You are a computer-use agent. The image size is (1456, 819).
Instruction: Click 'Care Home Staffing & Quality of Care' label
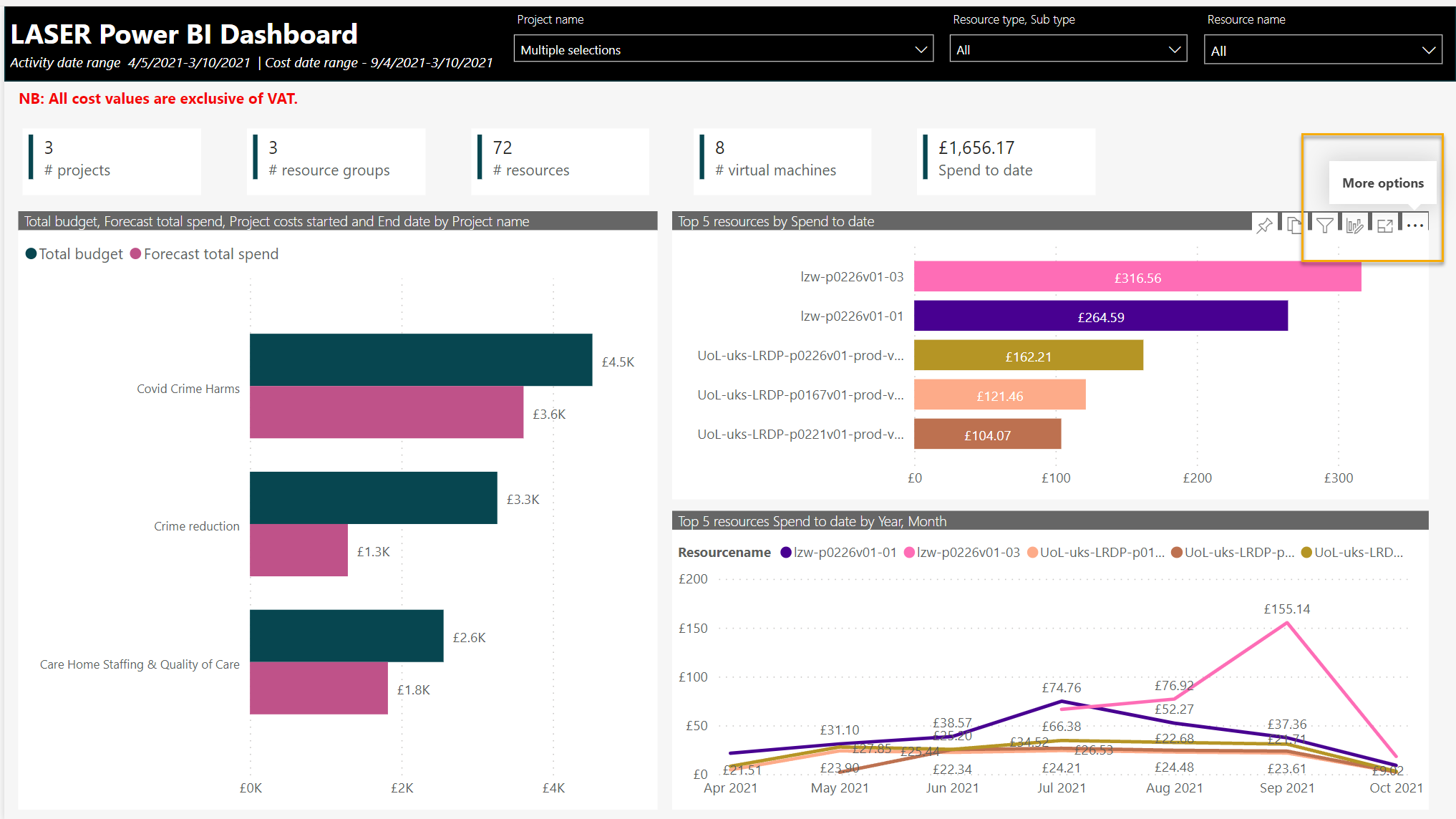click(x=140, y=664)
